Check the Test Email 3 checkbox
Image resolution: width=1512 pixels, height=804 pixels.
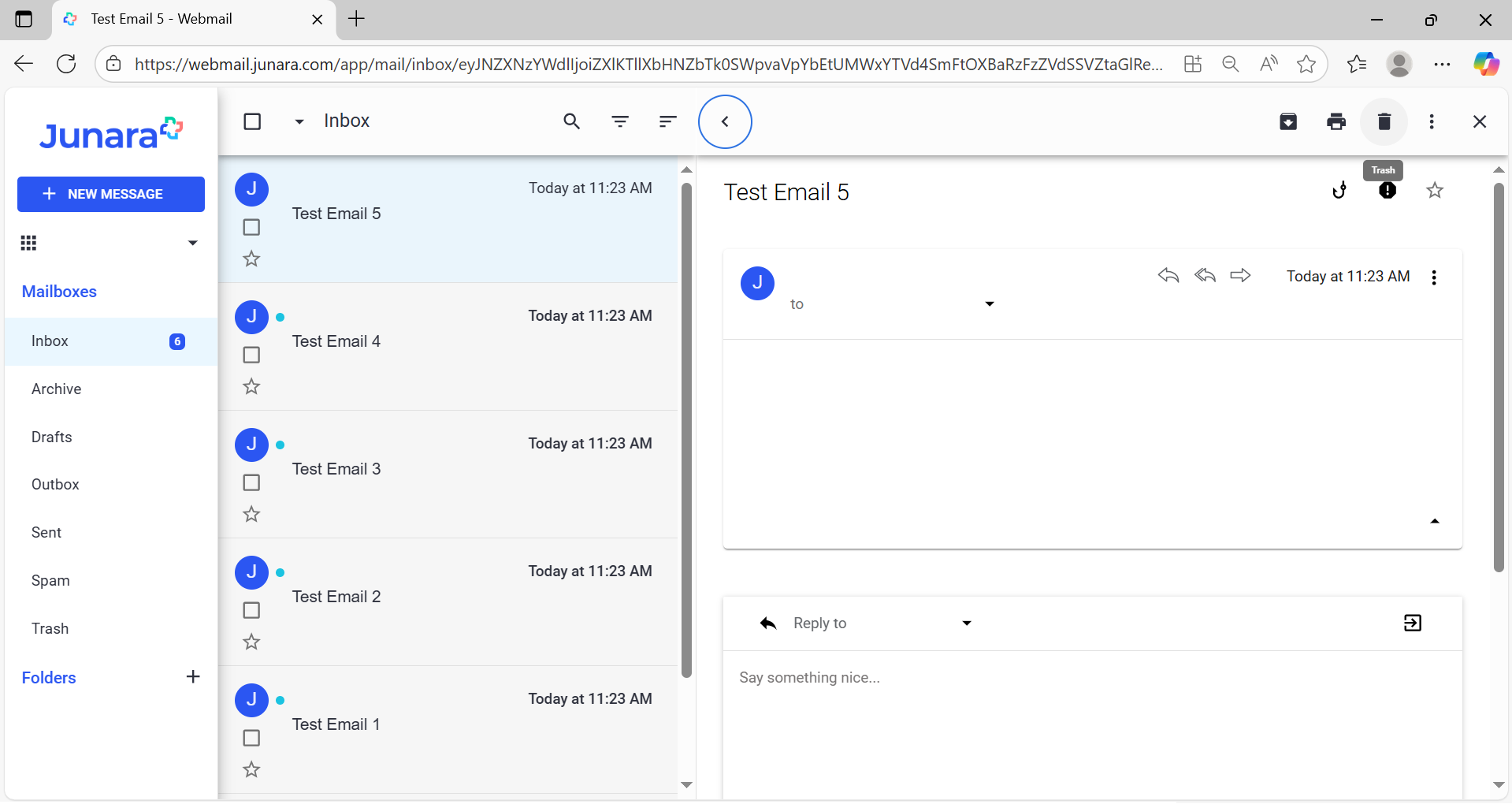click(x=251, y=482)
